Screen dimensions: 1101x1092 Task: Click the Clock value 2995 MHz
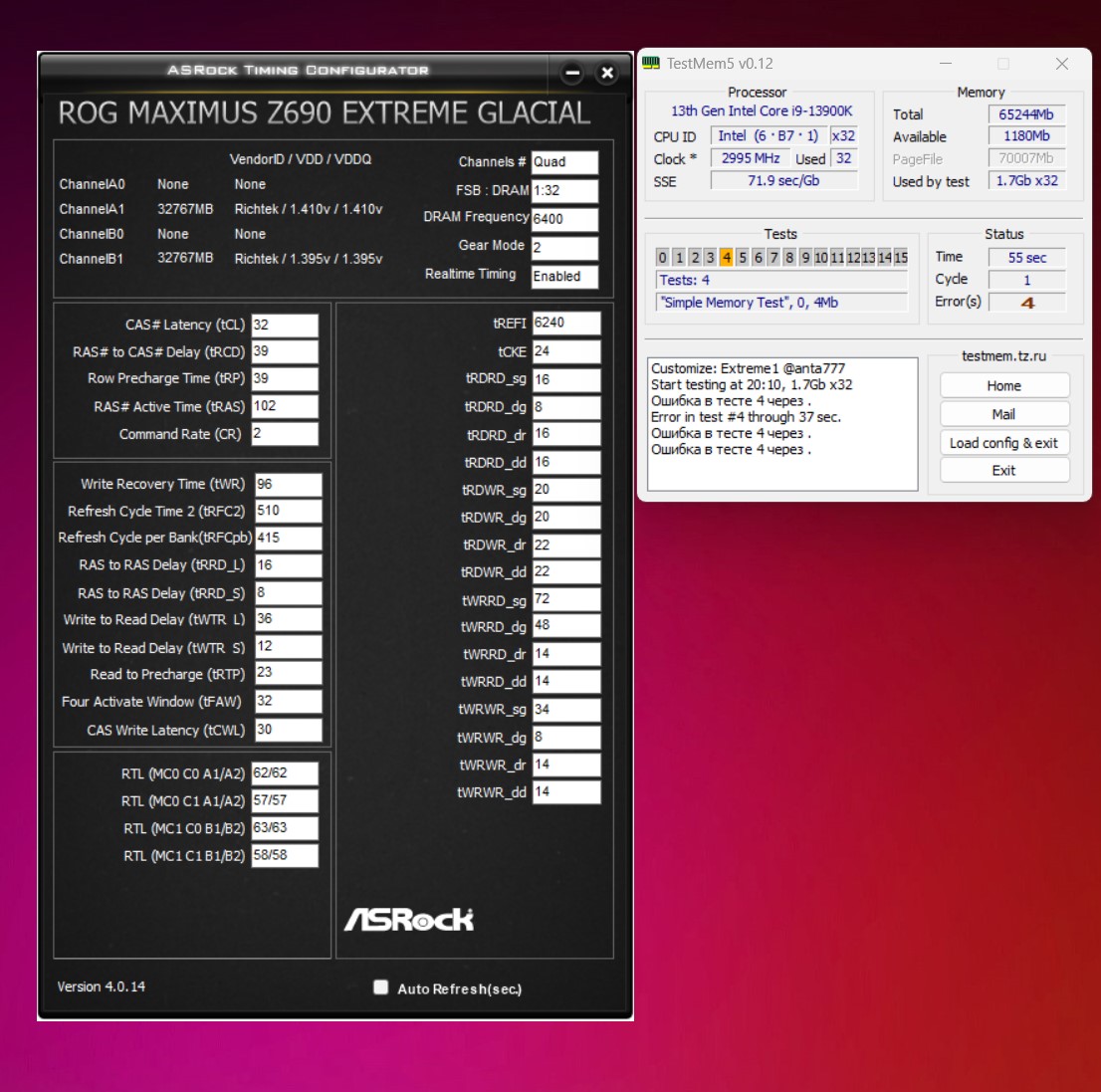tap(751, 158)
